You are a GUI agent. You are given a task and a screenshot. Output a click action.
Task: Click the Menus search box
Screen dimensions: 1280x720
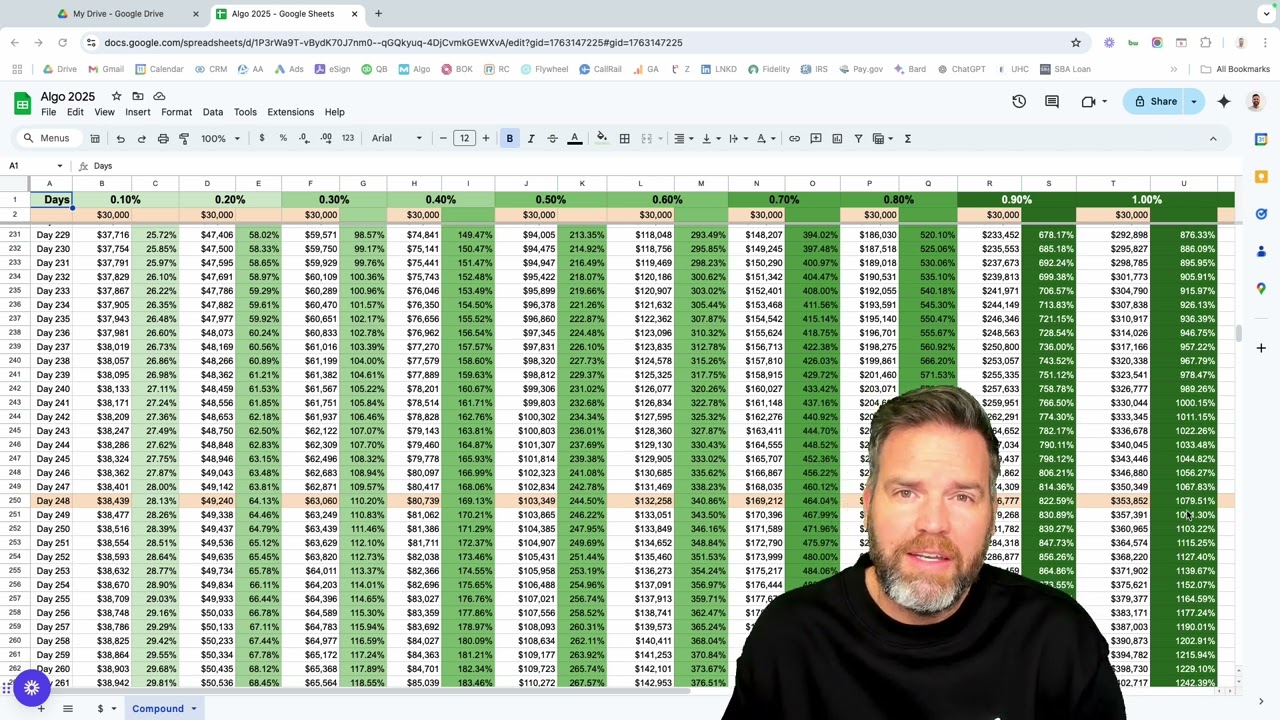[55, 138]
